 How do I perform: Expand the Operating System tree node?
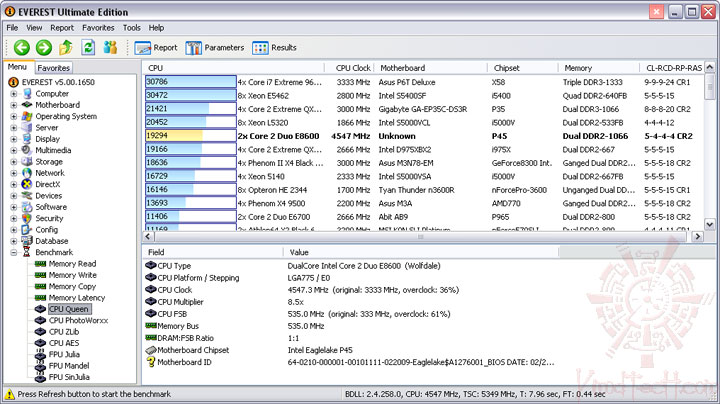click(x=14, y=117)
